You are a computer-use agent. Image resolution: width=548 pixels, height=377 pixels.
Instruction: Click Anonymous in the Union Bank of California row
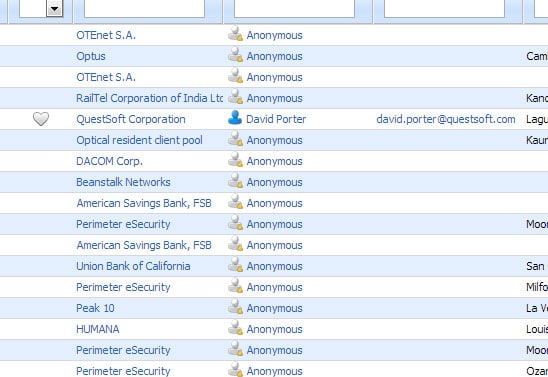tap(275, 266)
